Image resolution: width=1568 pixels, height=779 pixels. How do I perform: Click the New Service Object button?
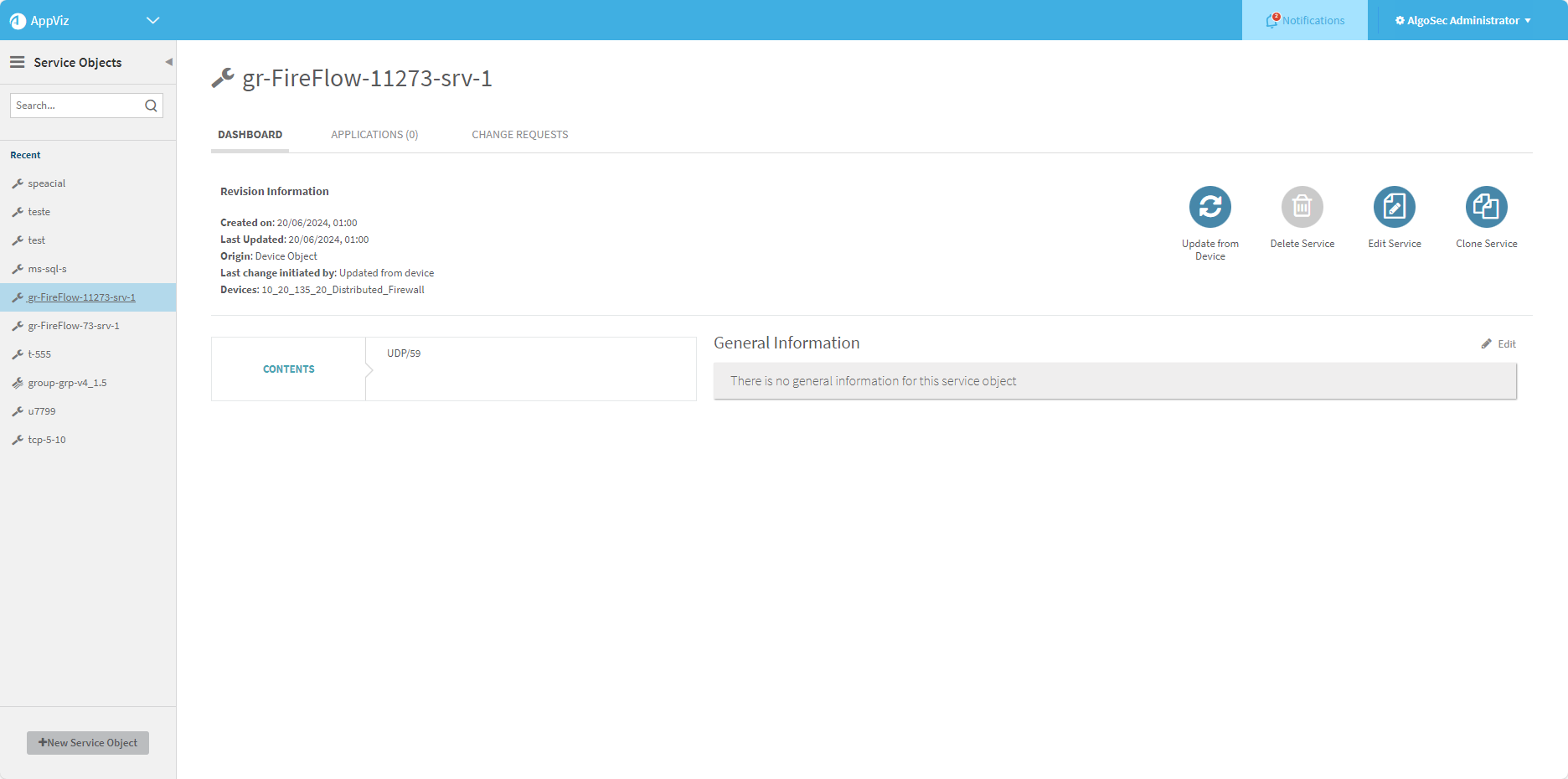[88, 743]
